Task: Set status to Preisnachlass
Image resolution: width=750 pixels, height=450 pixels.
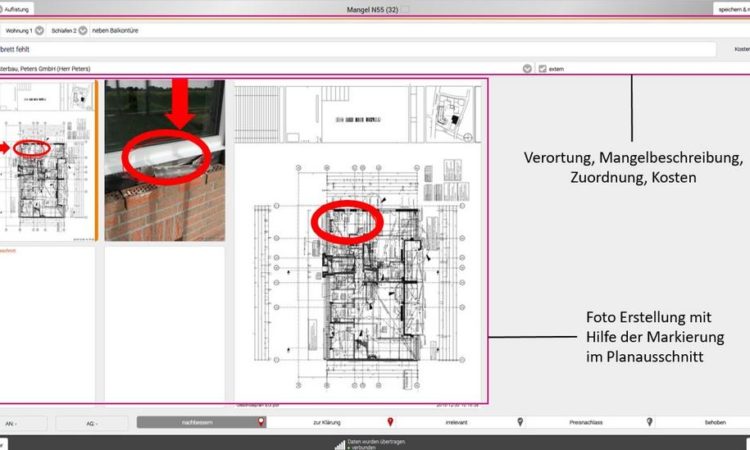Action: 586,422
